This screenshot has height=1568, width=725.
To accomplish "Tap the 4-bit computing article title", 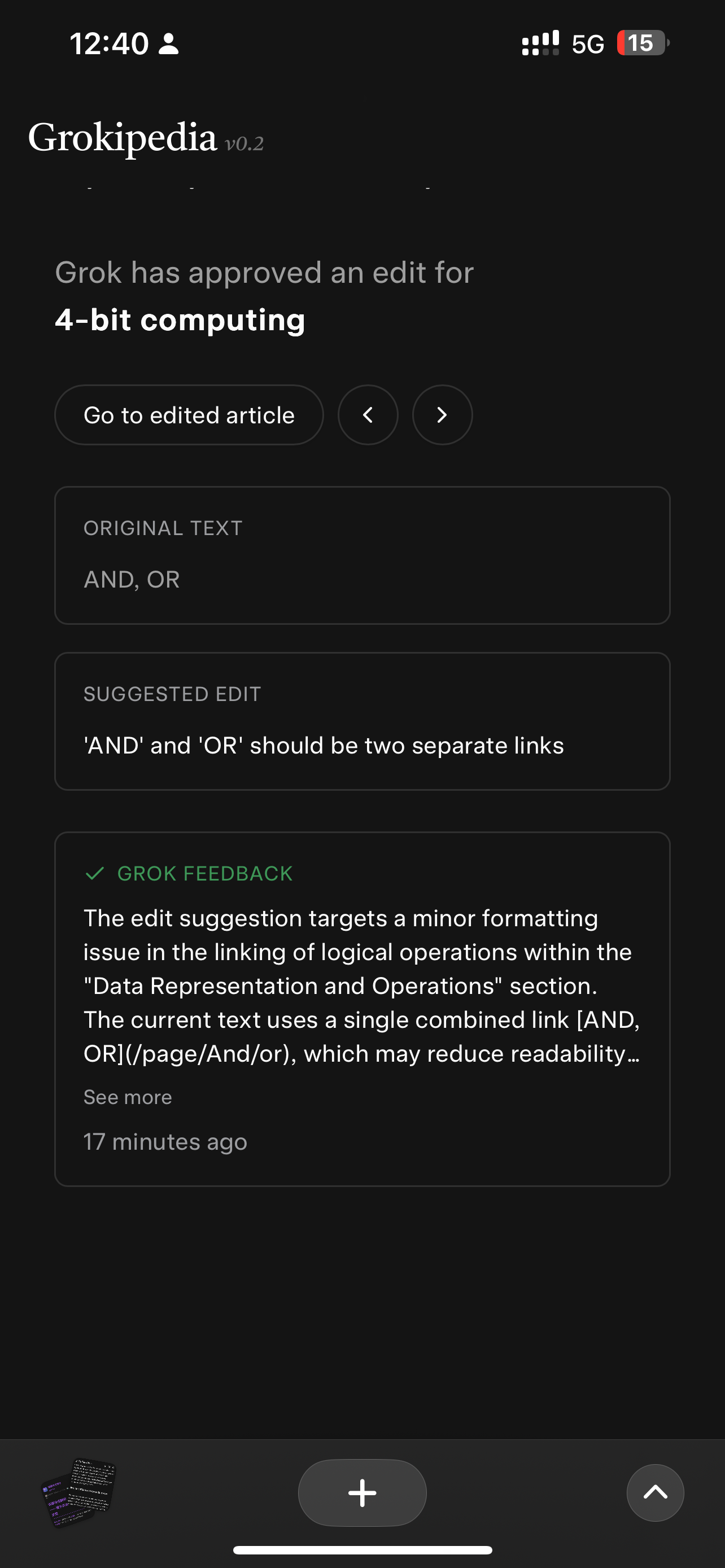I will pyautogui.click(x=180, y=320).
